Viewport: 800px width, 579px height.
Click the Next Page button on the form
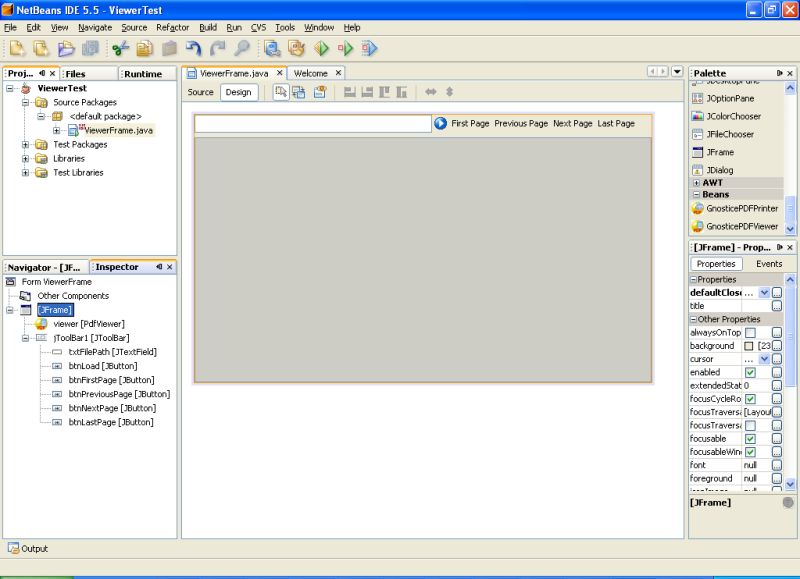(571, 125)
